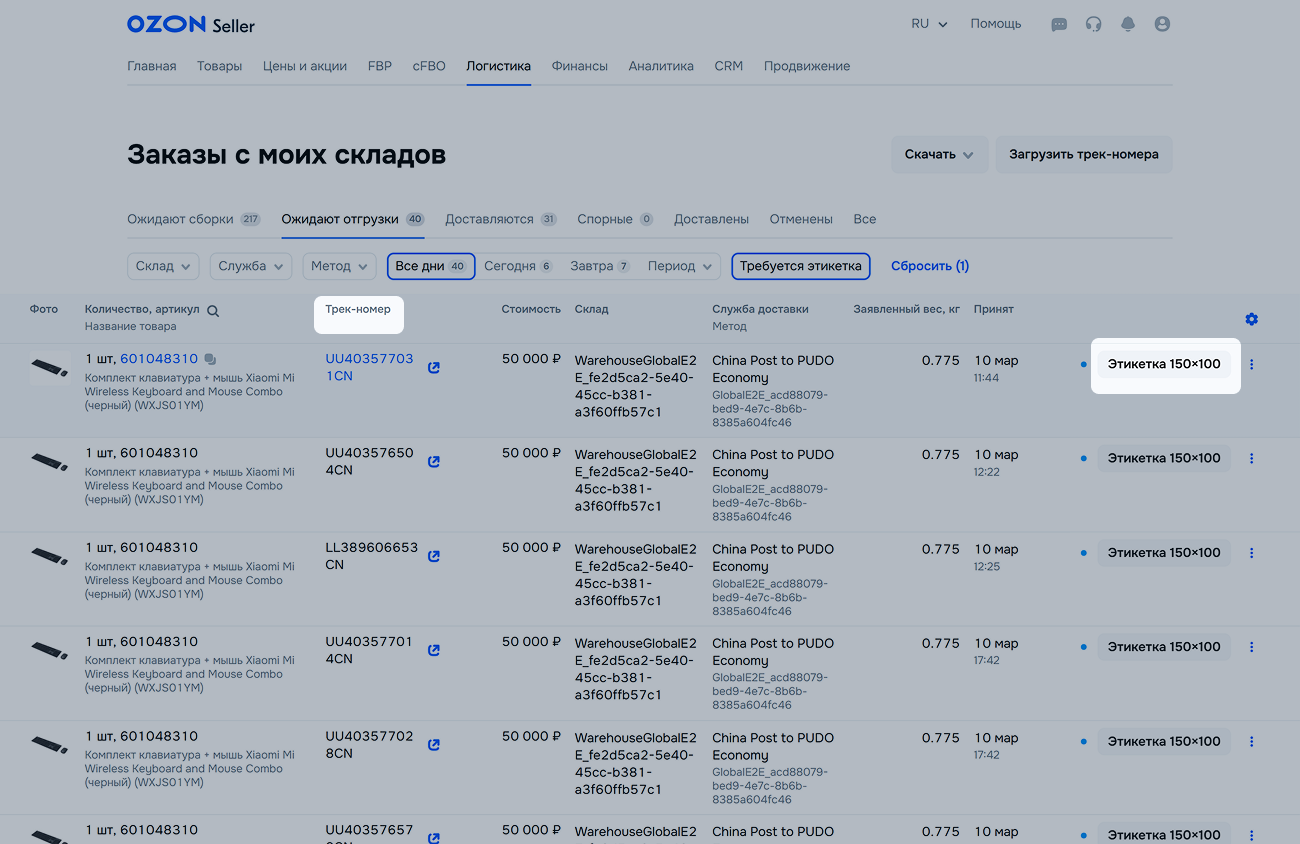Open the user profile icon
Viewport: 1300px width, 844px height.
point(1162,24)
